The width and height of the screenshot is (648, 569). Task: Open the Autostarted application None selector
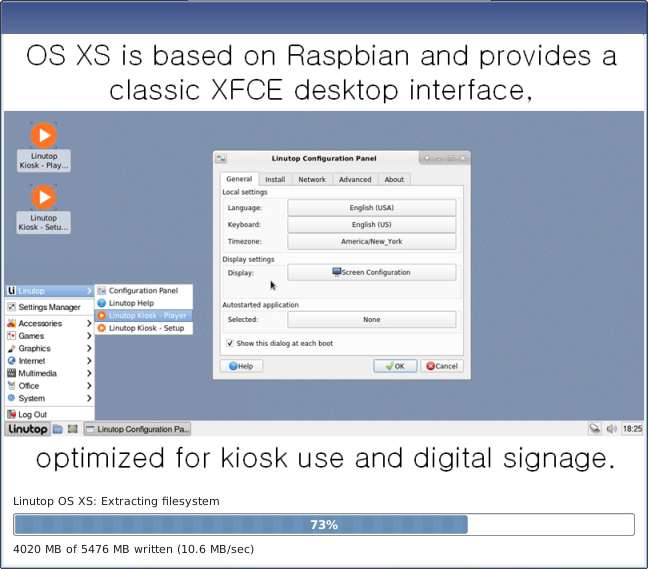click(372, 319)
